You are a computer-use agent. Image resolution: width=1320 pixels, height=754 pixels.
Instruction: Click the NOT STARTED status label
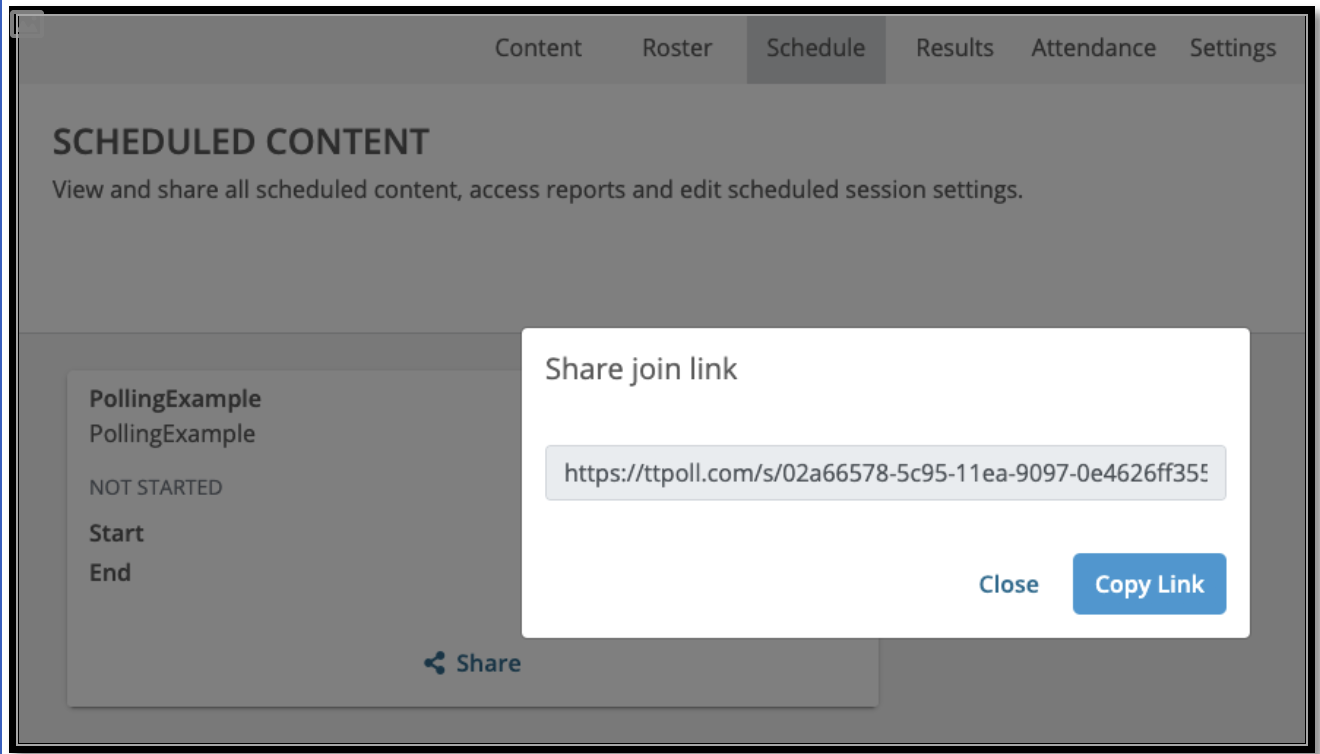tap(156, 488)
